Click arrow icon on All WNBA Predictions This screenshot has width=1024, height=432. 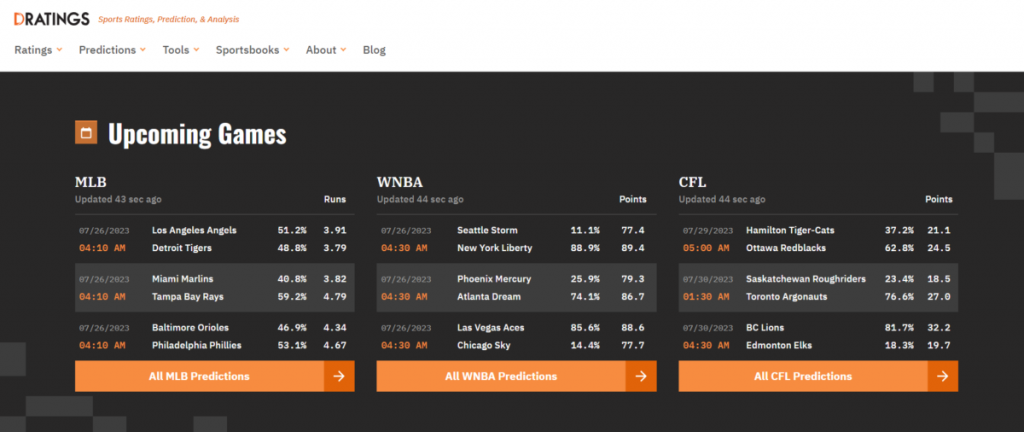[x=641, y=377]
